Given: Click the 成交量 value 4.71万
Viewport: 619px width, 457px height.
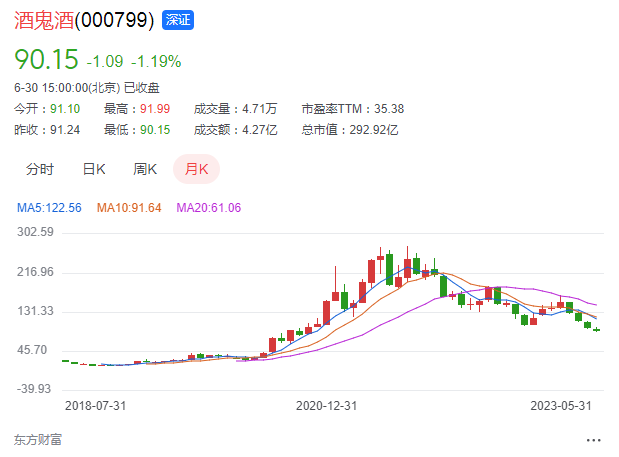Looking at the screenshot, I should pos(260,109).
